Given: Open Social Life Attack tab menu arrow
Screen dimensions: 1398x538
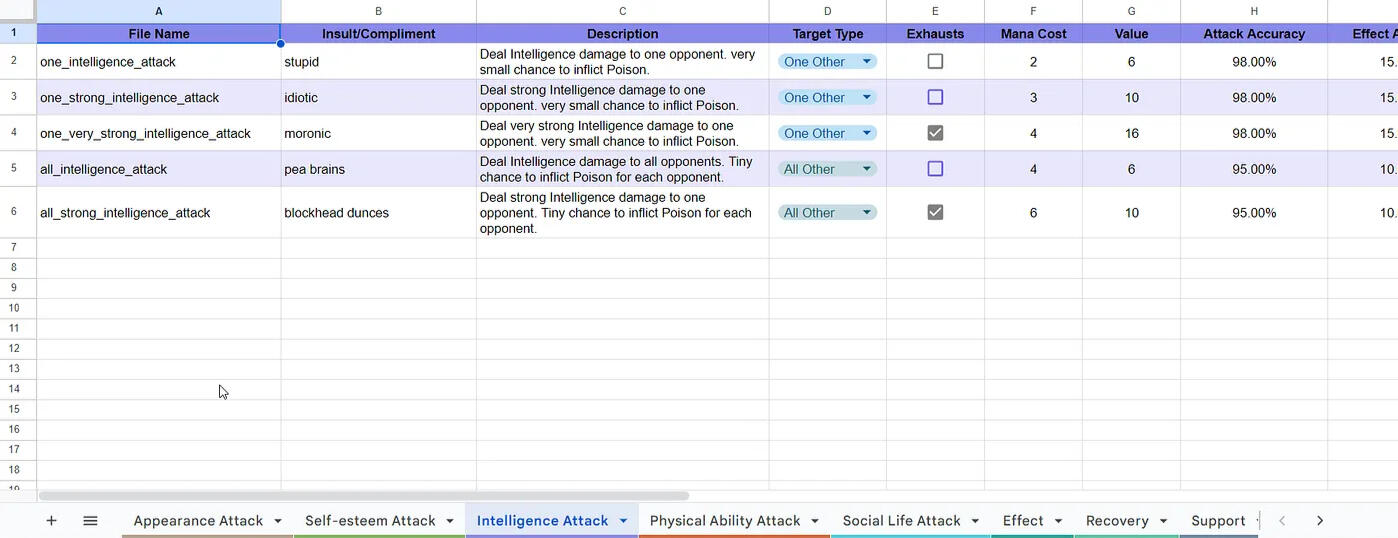Looking at the screenshot, I should 975,521.
